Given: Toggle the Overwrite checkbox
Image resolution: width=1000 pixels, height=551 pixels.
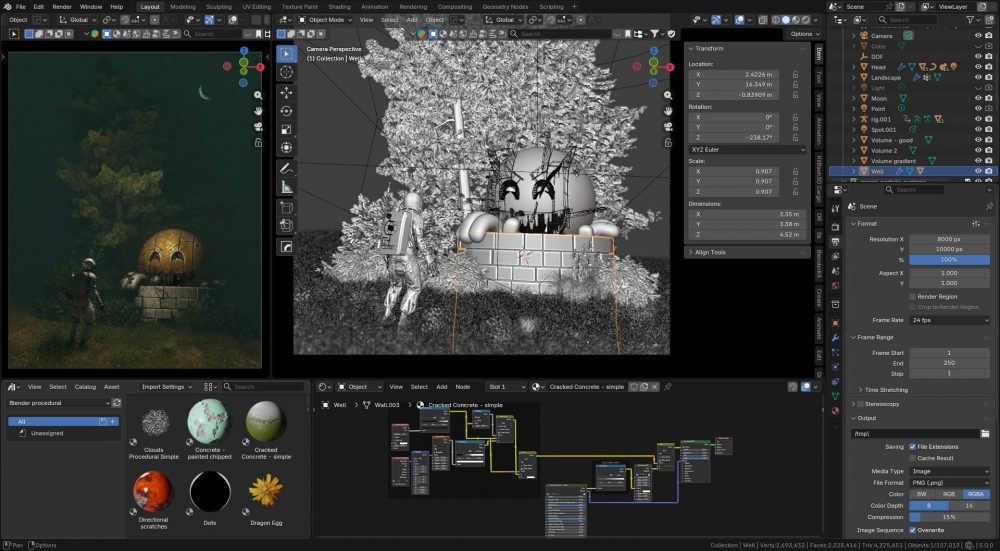Looking at the screenshot, I should pyautogui.click(x=913, y=530).
